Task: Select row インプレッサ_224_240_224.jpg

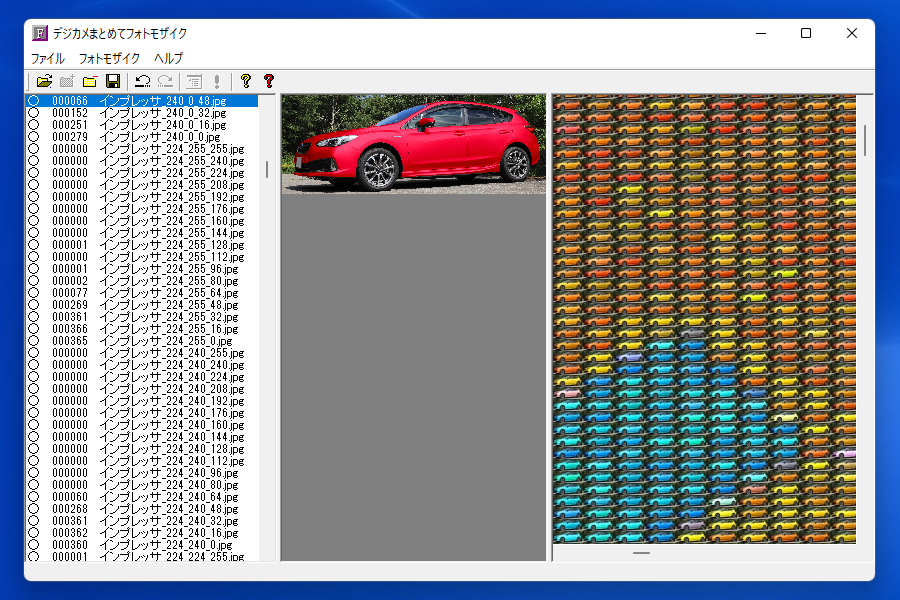Action: tap(142, 377)
